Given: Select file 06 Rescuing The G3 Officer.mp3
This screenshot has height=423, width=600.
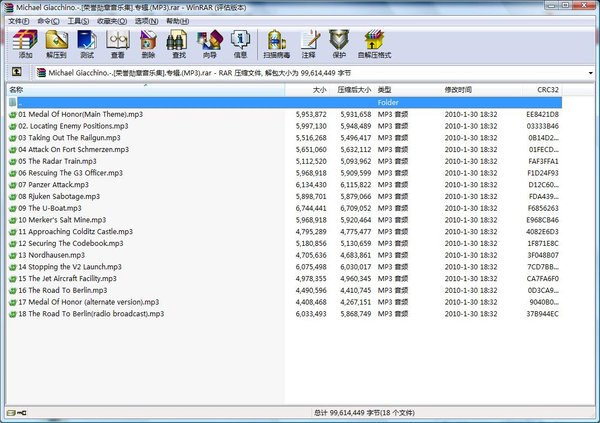Looking at the screenshot, I should click(x=70, y=173).
